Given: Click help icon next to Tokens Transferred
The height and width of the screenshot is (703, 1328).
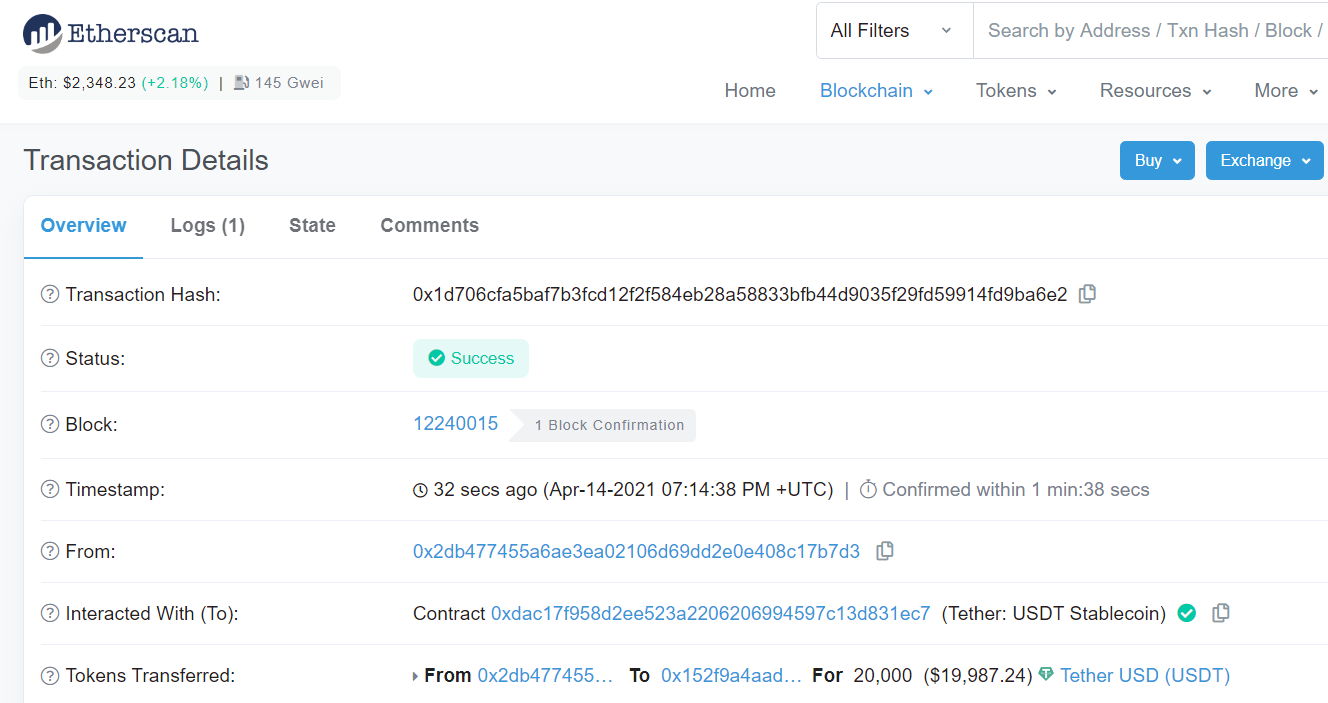Looking at the screenshot, I should point(50,675).
